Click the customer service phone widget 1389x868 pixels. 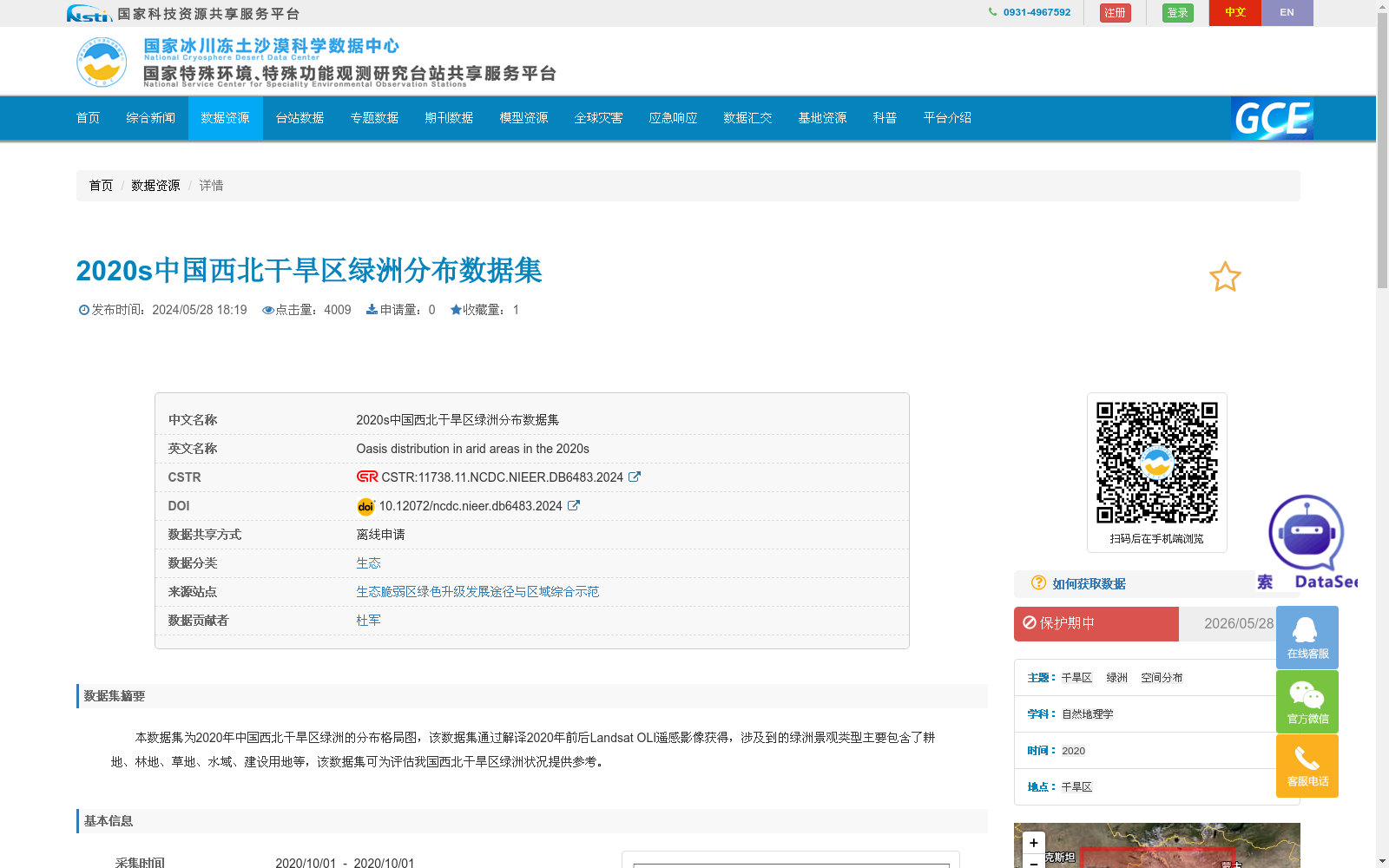(1307, 766)
